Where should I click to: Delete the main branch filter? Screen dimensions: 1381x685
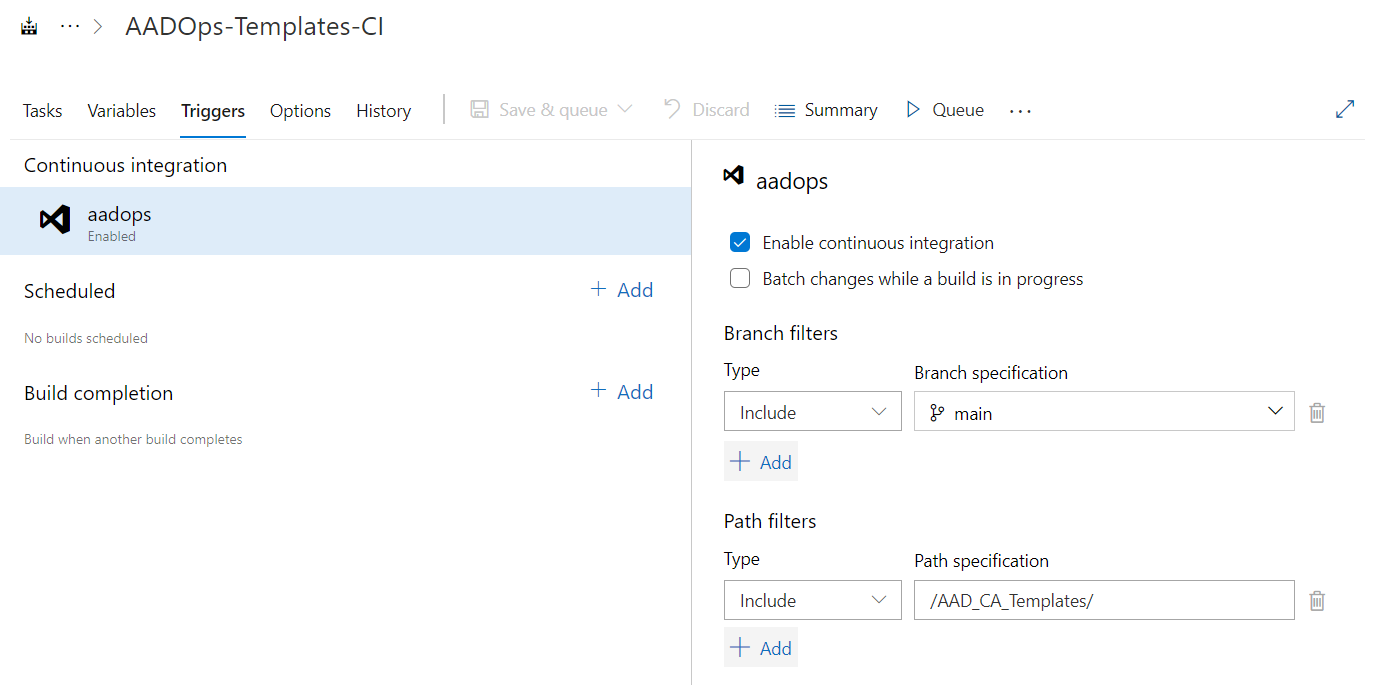1317,412
